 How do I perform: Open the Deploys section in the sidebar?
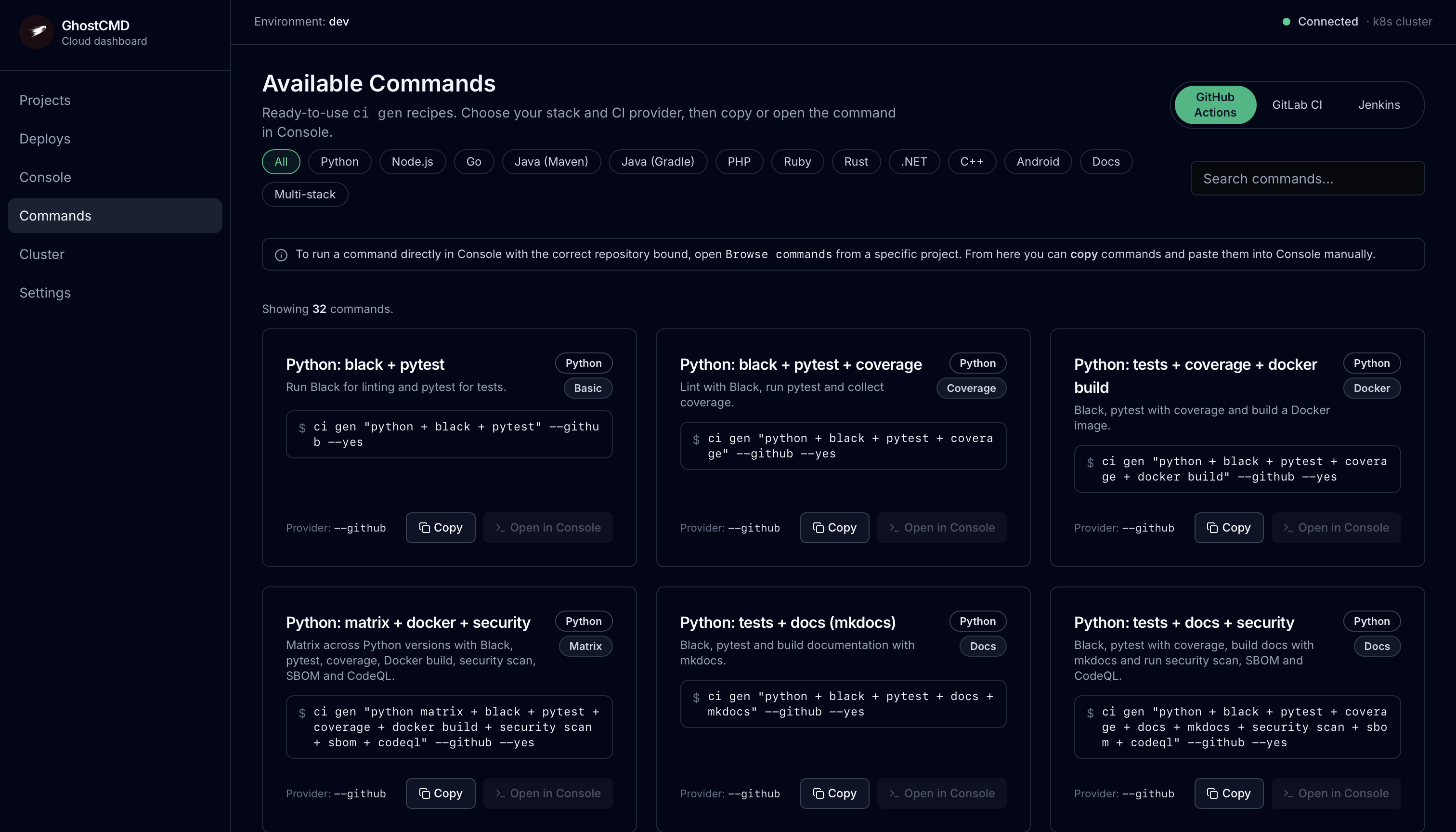click(45, 138)
